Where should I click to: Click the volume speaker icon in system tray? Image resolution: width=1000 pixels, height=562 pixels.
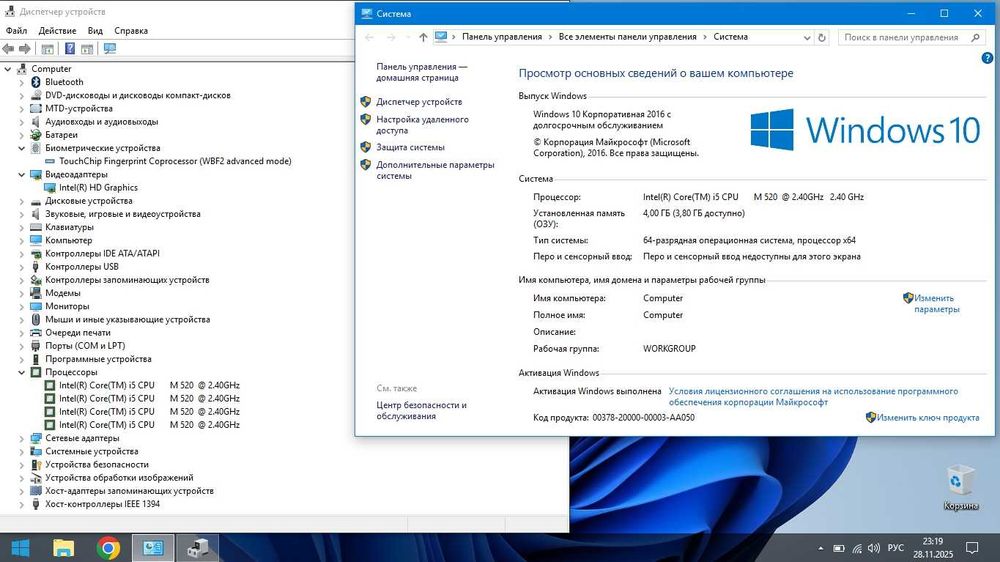pos(874,549)
